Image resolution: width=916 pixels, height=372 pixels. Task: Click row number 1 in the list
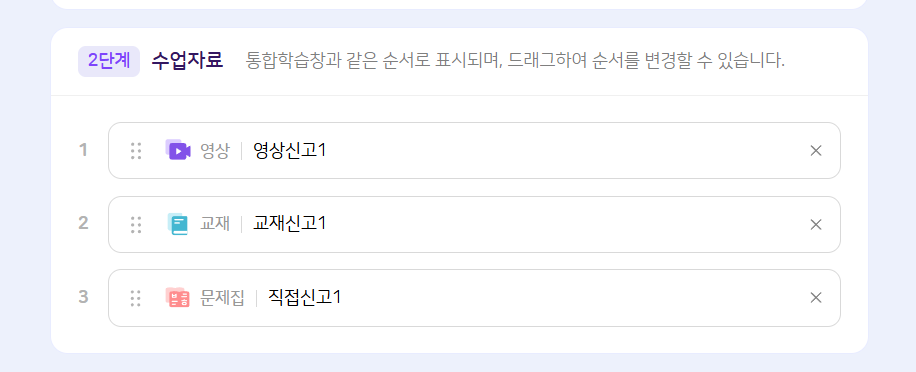tap(84, 151)
